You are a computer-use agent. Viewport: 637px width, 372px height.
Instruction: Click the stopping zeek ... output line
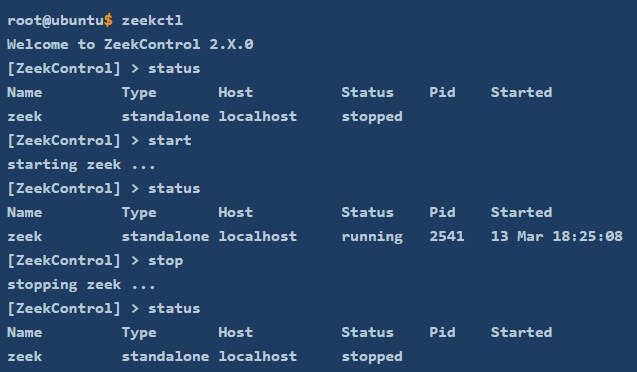pos(81,285)
